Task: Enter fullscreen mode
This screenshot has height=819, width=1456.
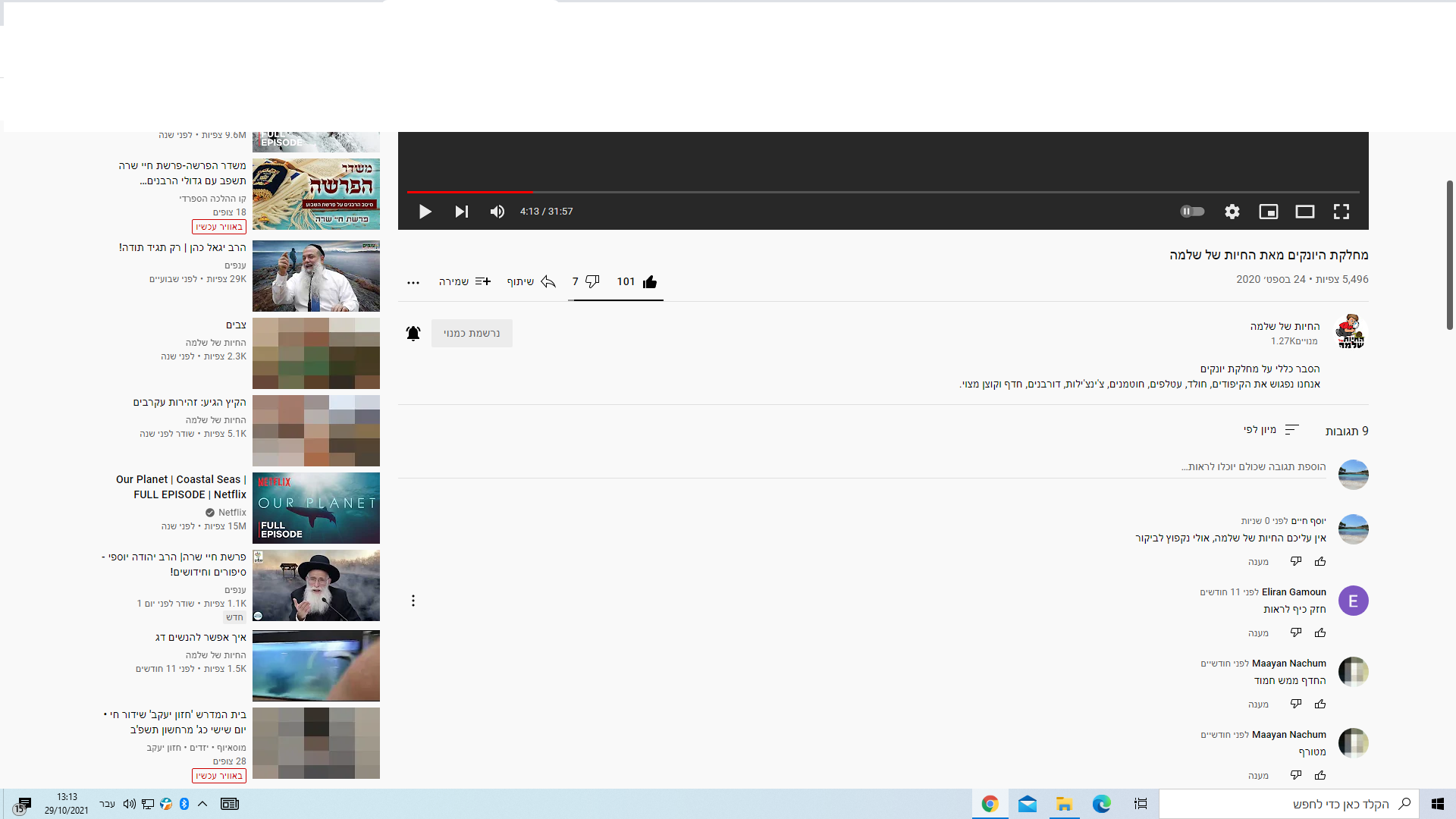Action: pos(1341,212)
